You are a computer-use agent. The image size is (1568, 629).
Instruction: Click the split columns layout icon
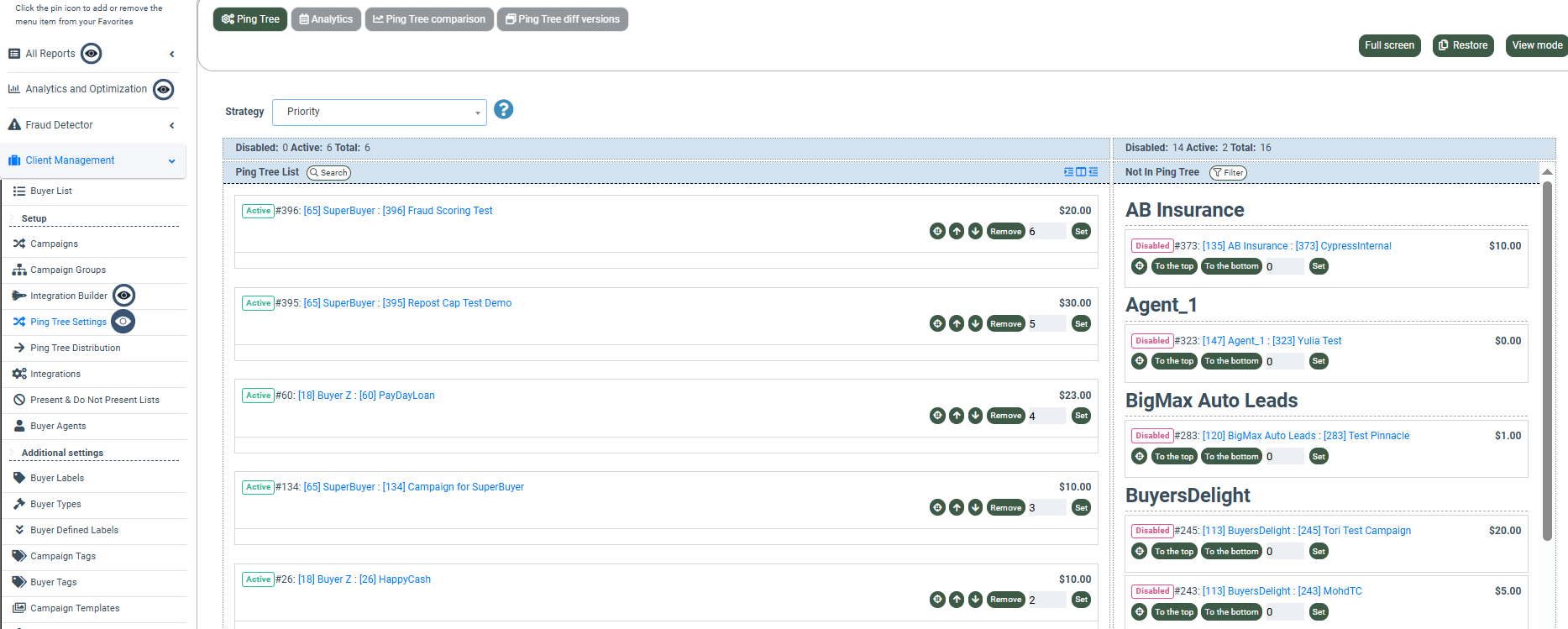[x=1081, y=171]
